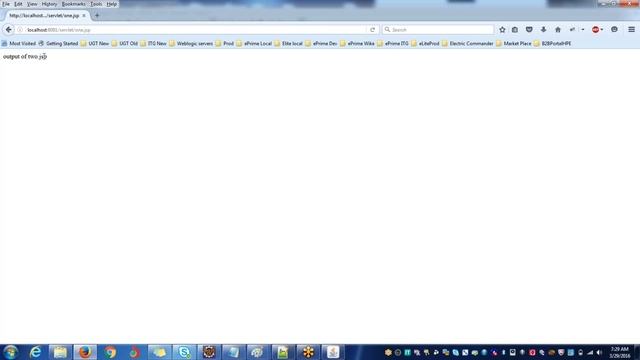Open the Getting Started bookmark
640x360 pixels.
58,43
